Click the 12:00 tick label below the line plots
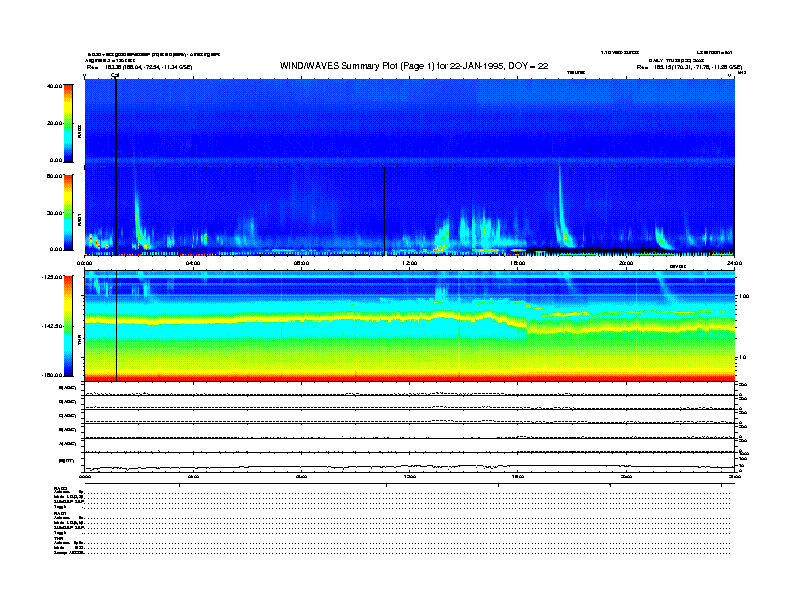792x612 pixels. coord(409,476)
